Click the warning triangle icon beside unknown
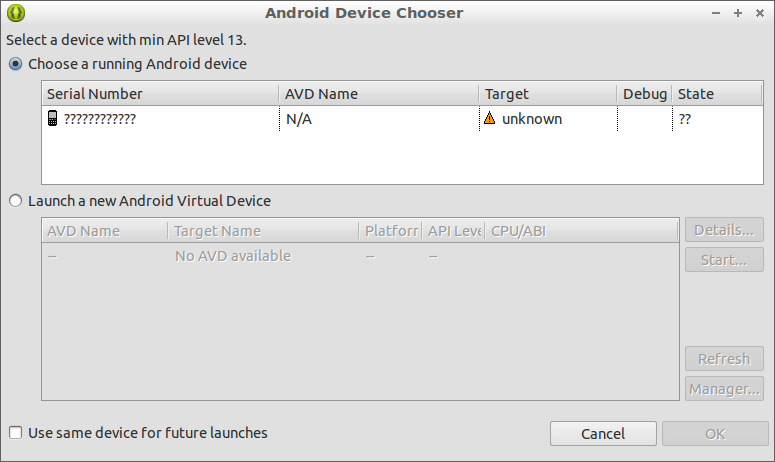775x462 pixels. (x=489, y=119)
